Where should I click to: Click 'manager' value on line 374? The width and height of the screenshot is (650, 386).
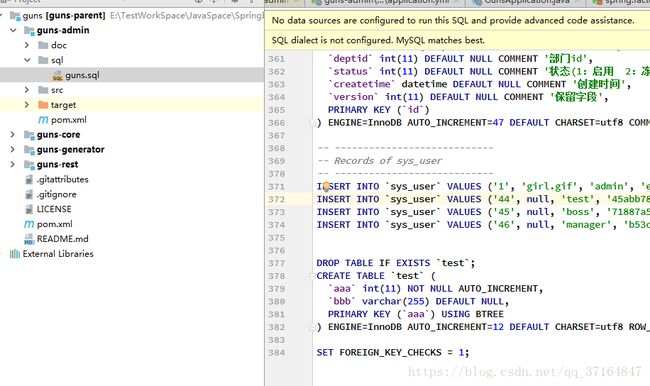[589, 225]
